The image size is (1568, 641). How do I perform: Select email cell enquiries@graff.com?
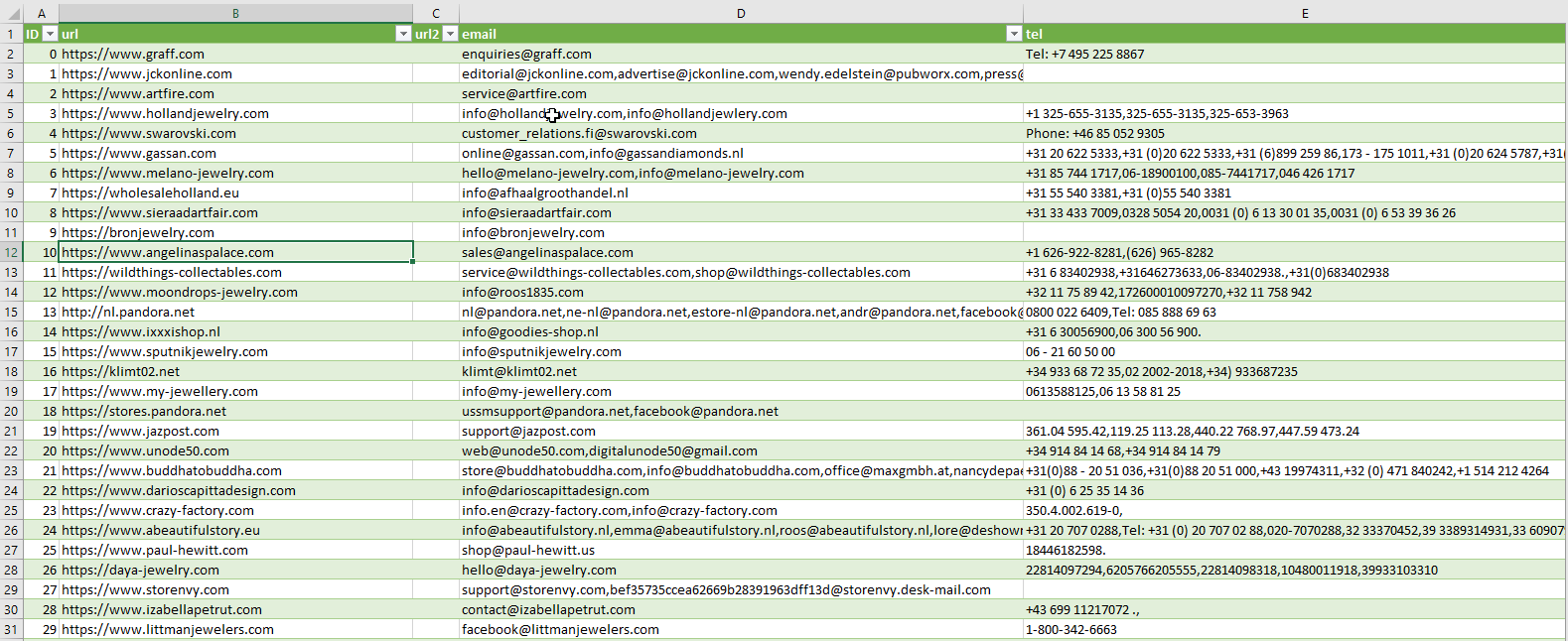[x=741, y=54]
